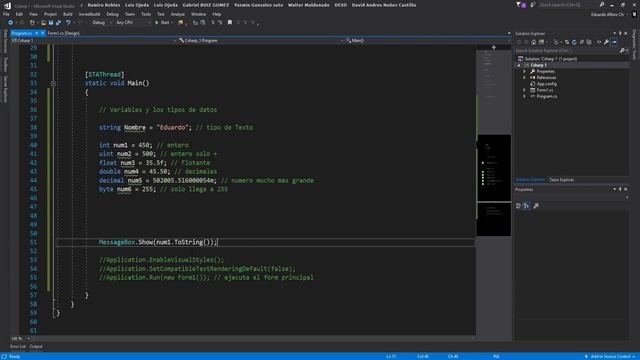Open the Csharp 1 project scope dropdown

click(x=94, y=40)
